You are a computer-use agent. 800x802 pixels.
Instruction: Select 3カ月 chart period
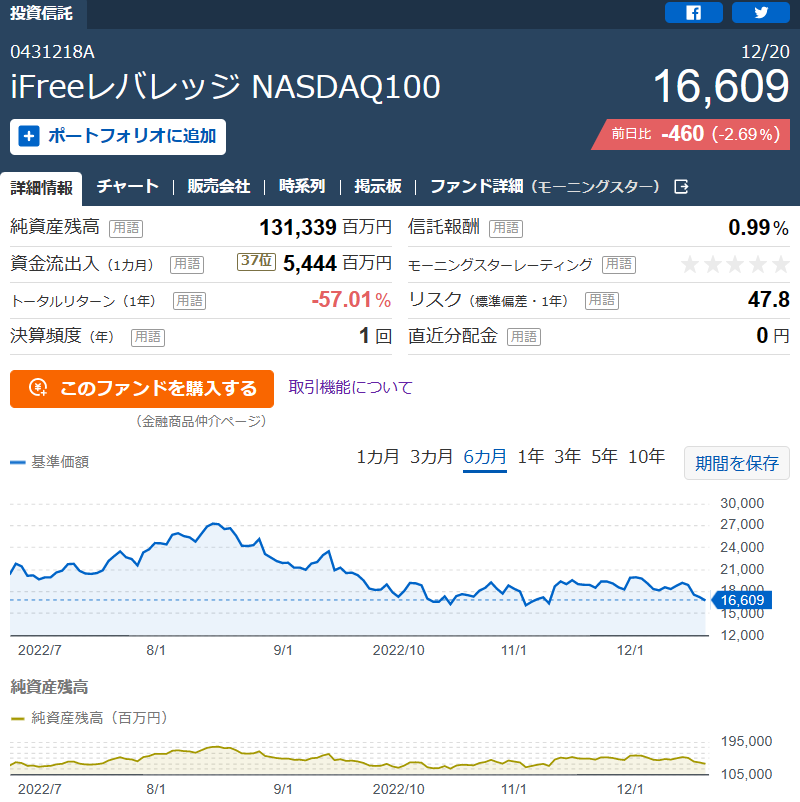pos(431,457)
